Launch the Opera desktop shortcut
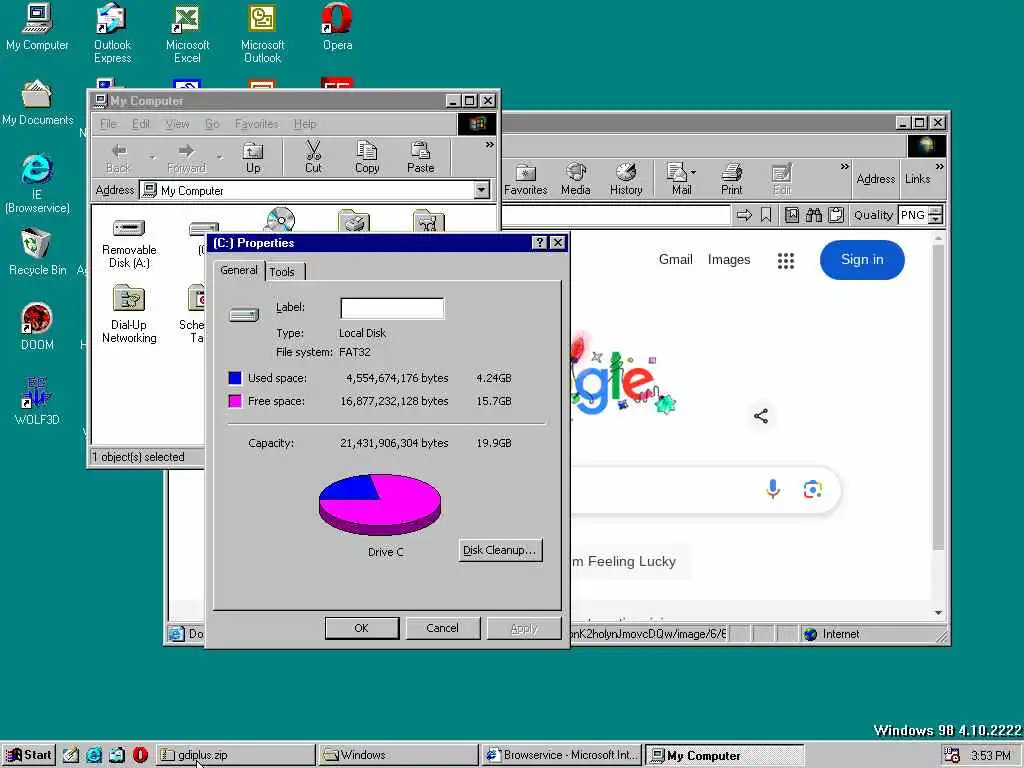 (x=337, y=27)
